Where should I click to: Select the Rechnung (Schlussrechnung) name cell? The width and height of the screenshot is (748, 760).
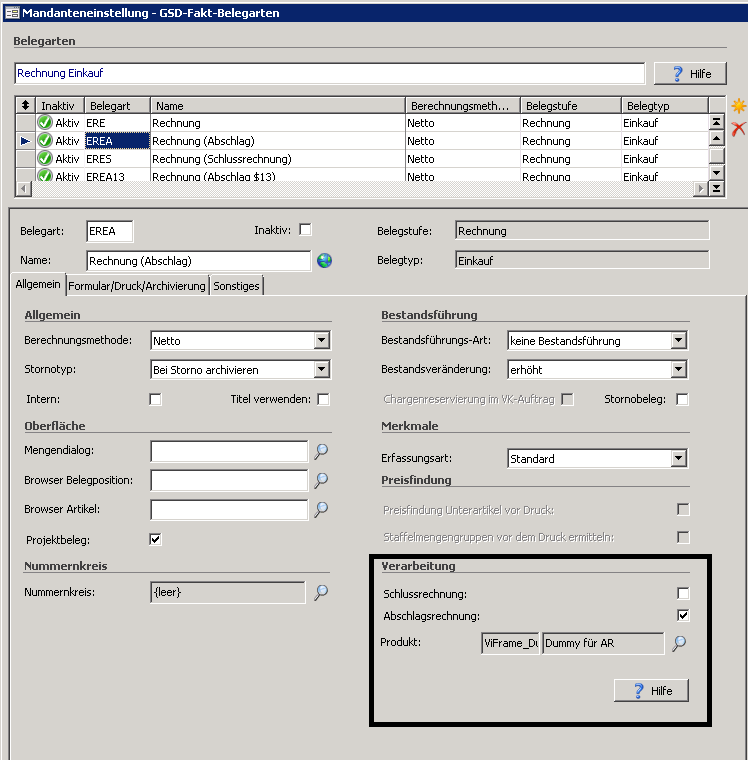pos(278,159)
